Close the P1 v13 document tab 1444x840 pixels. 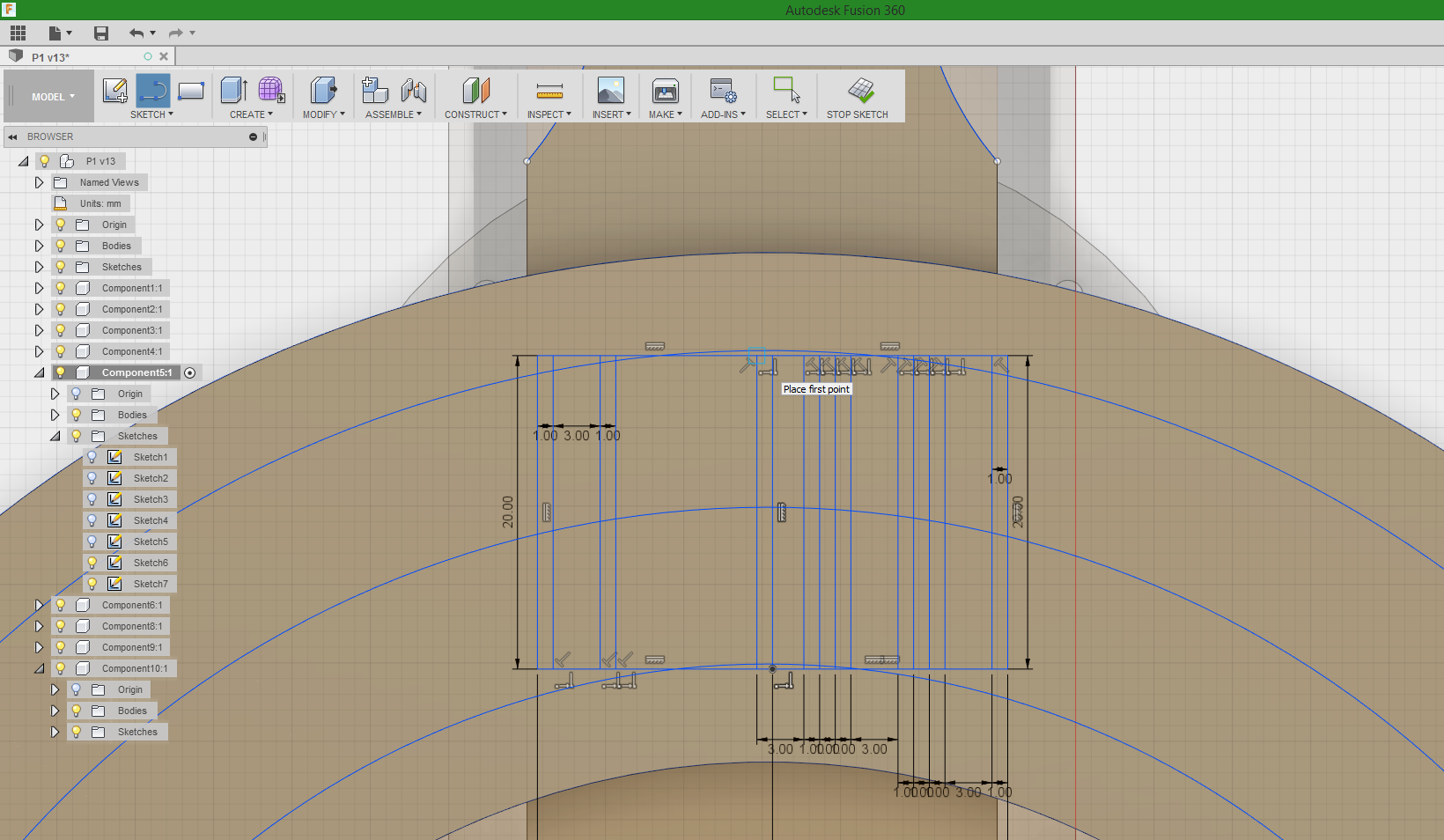click(164, 56)
